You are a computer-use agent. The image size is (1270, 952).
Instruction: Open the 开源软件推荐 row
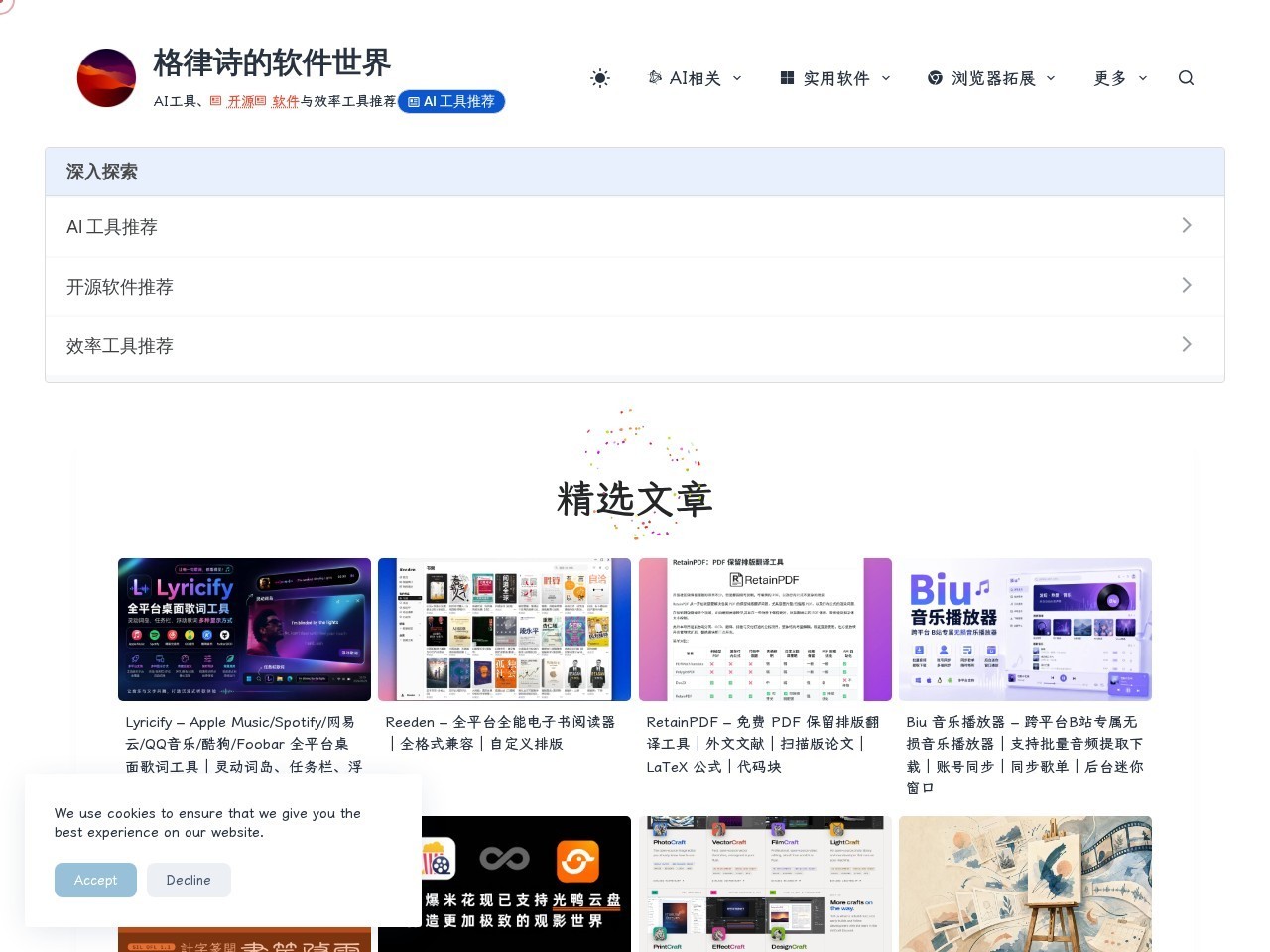tap(635, 287)
